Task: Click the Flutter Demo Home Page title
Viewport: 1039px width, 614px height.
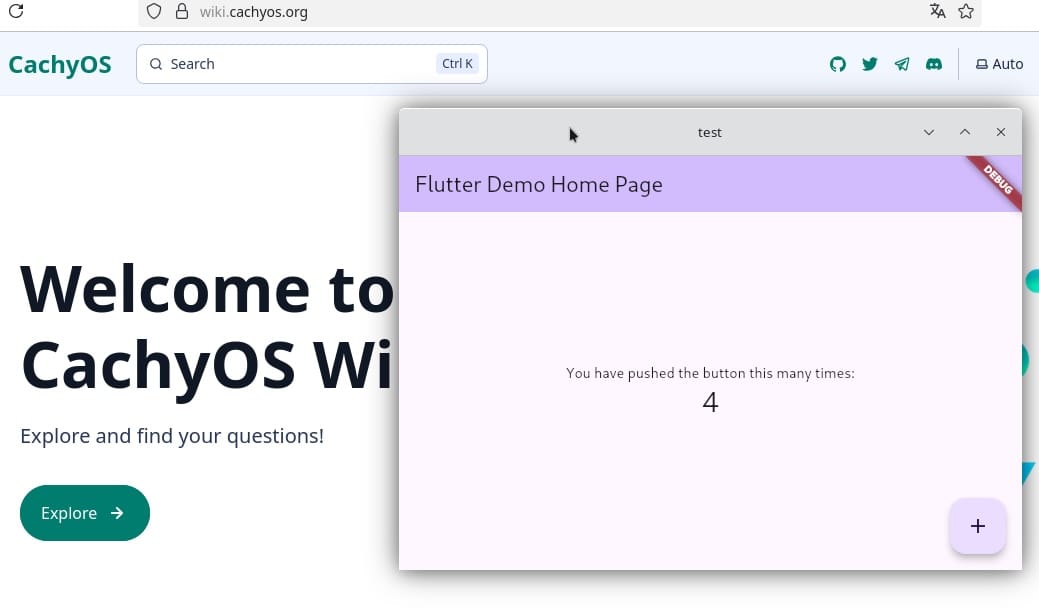Action: [x=539, y=184]
